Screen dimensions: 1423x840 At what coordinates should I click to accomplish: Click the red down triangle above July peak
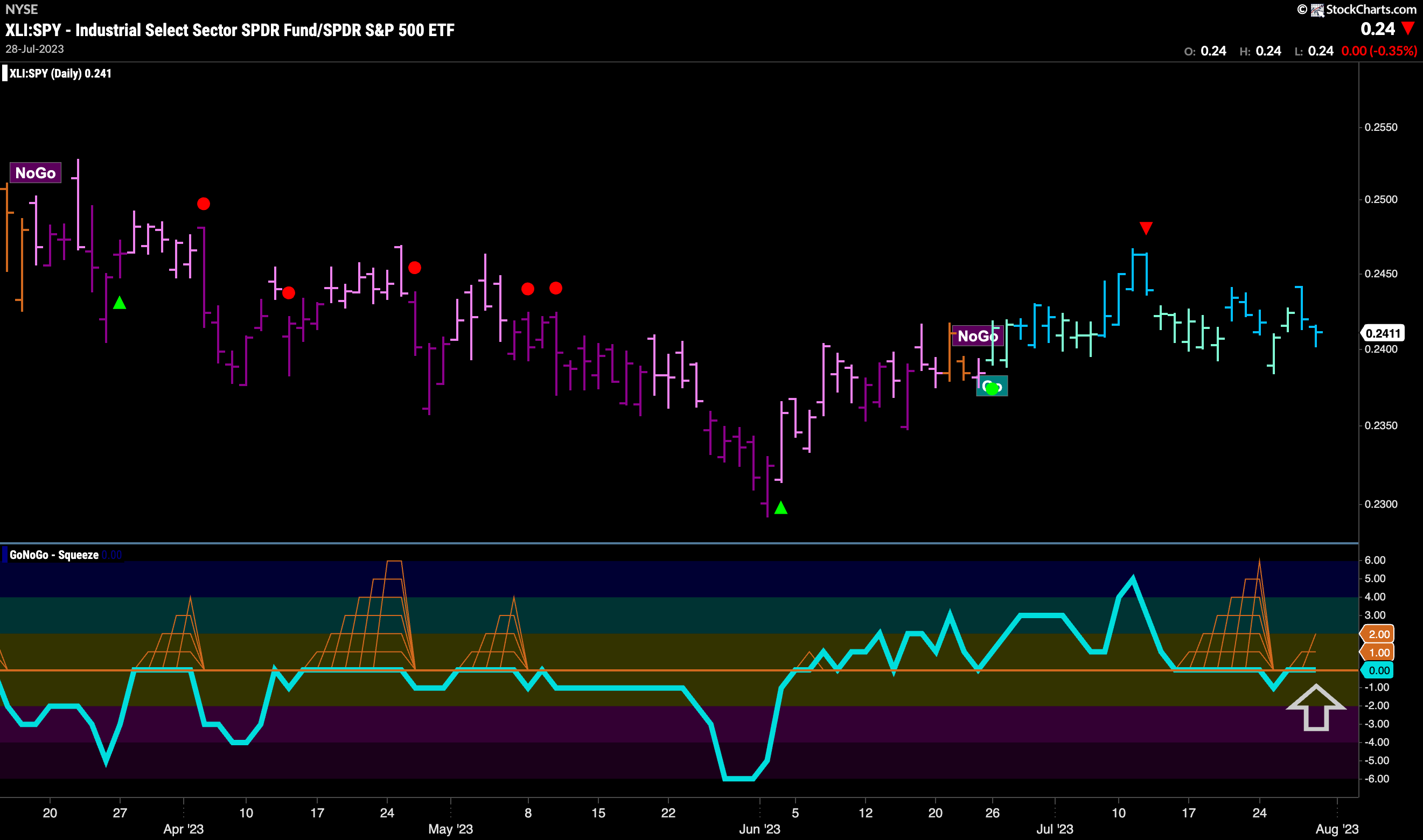(x=1146, y=228)
